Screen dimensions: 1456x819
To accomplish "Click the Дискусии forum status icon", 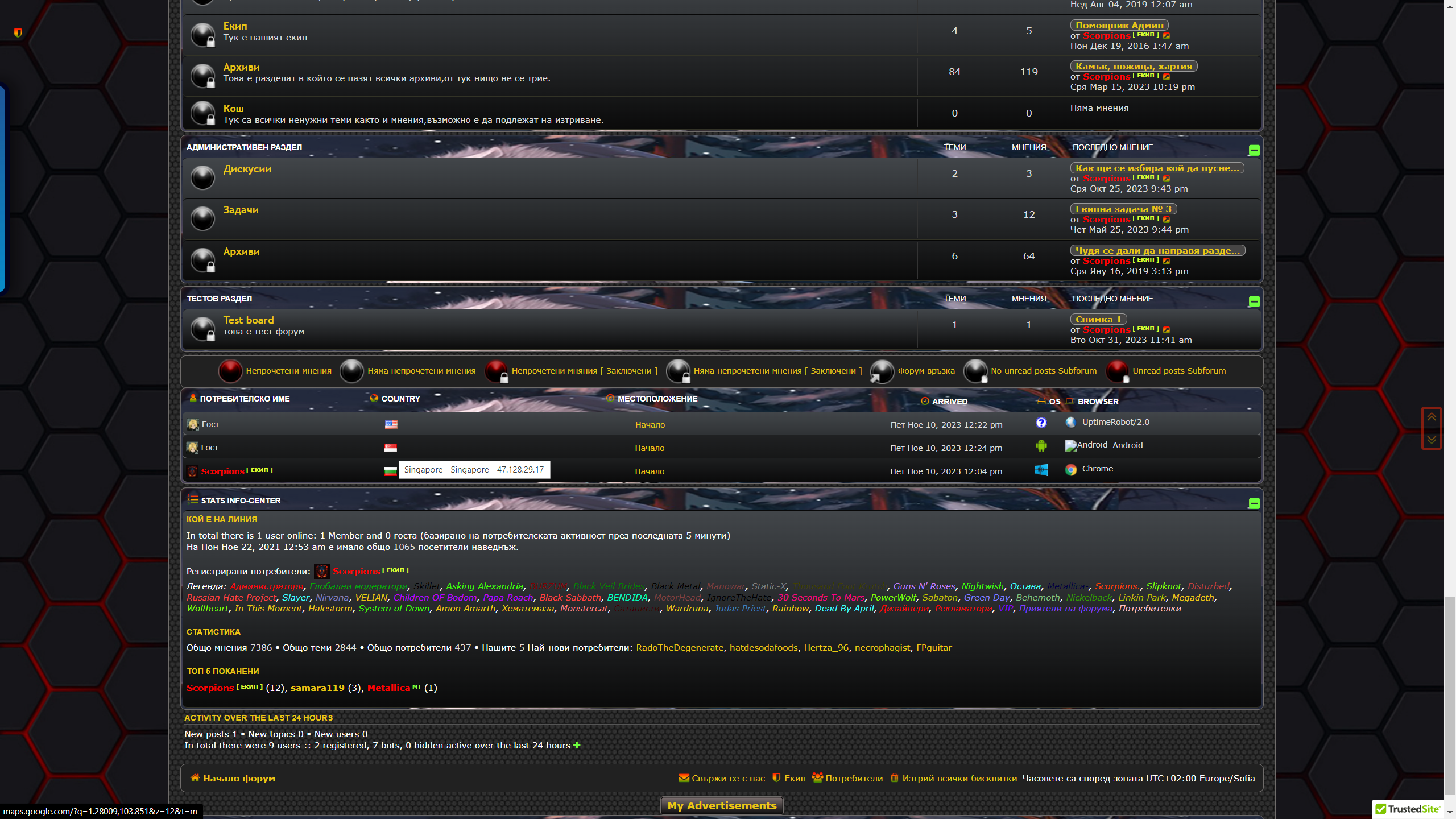I will 202,177.
